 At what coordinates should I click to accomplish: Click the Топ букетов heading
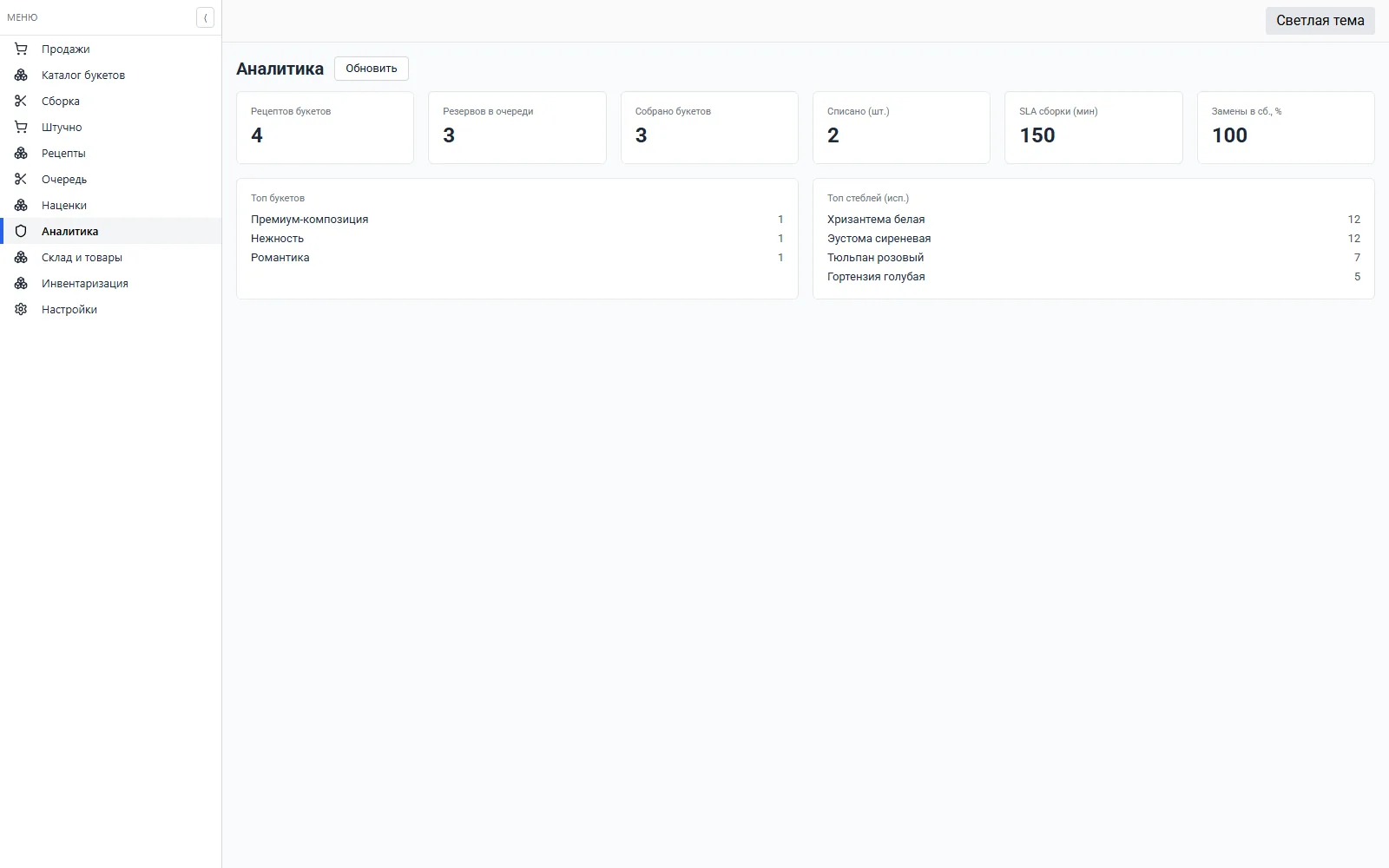coord(278,198)
